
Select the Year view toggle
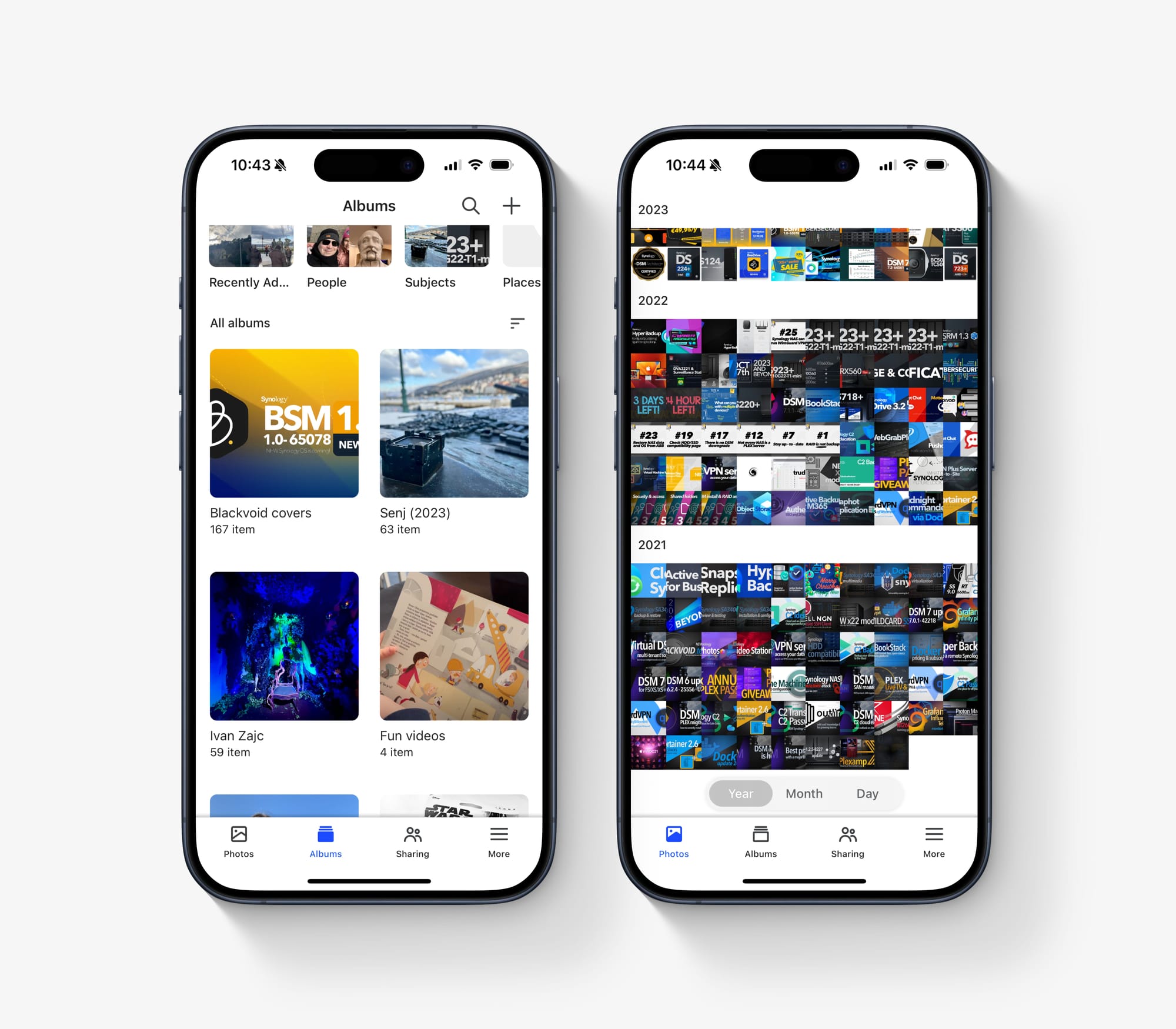coord(739,794)
